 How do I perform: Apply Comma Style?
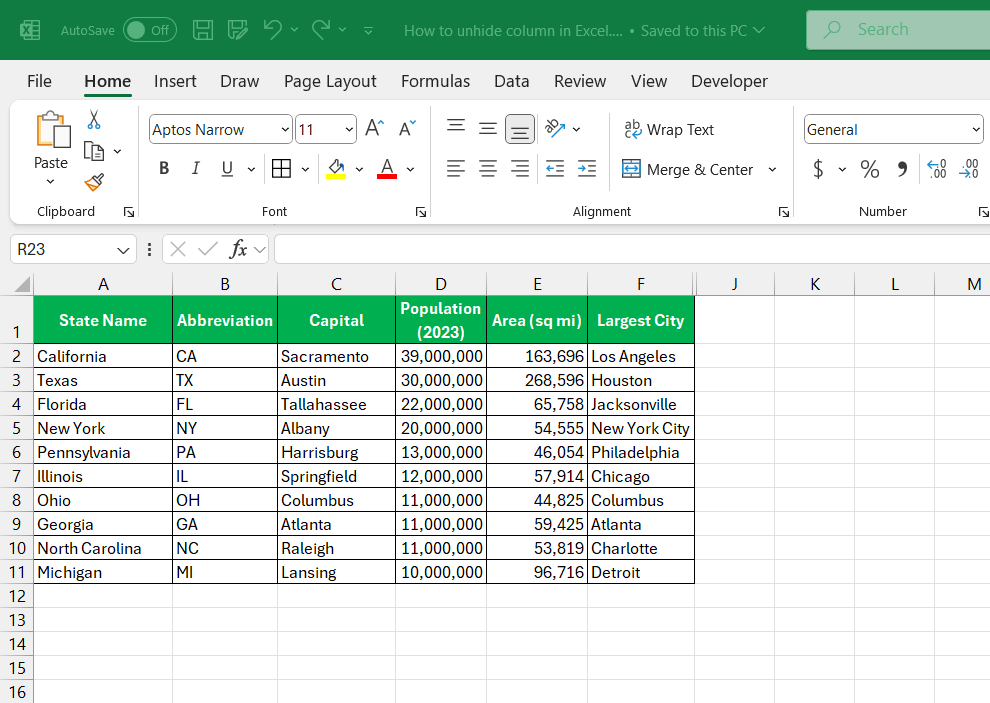coord(902,169)
